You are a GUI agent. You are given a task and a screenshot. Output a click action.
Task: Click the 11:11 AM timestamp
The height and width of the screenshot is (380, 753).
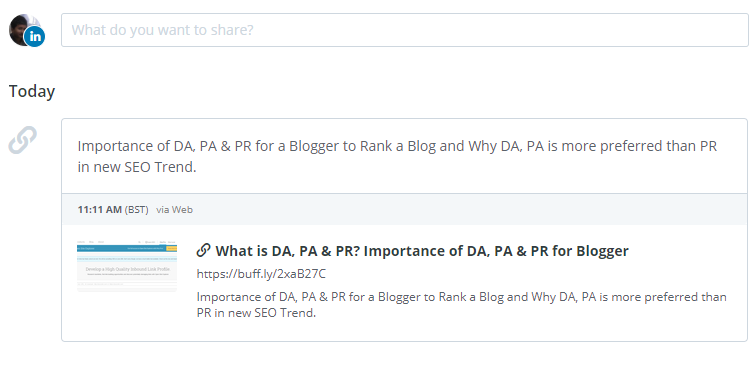click(99, 209)
